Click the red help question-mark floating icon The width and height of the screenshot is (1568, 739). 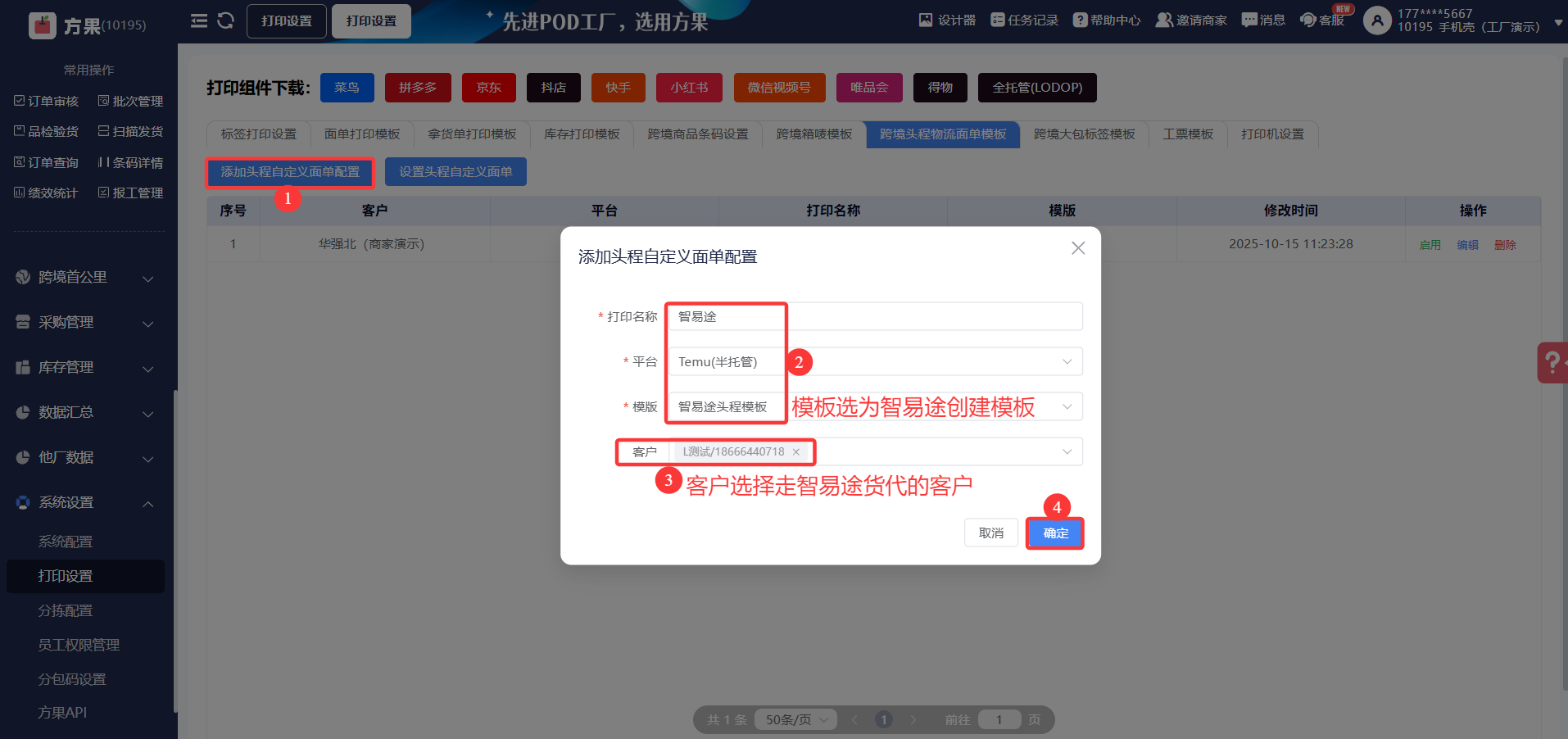click(1552, 362)
